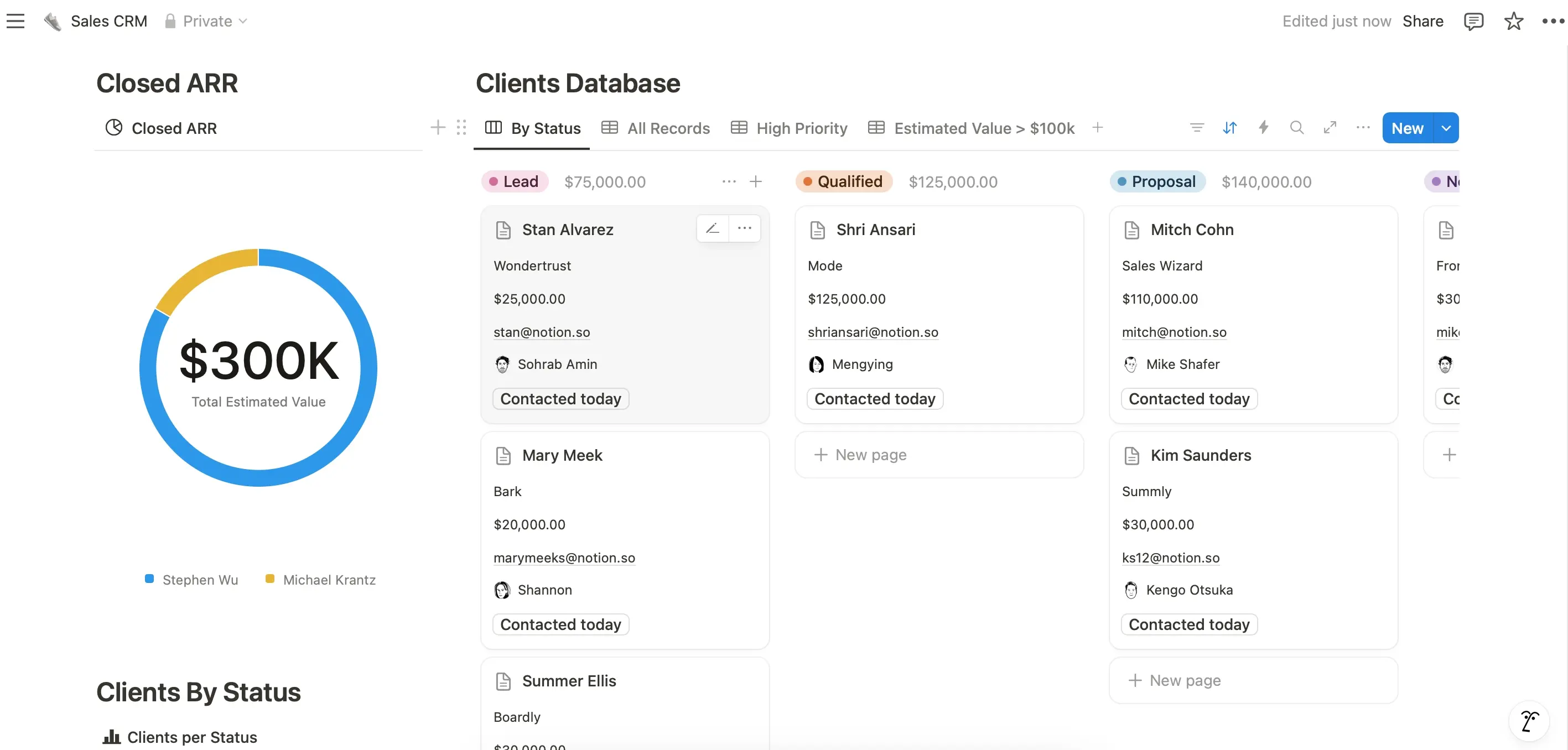The width and height of the screenshot is (1568, 750).
Task: Switch to All Records view
Action: (x=656, y=128)
